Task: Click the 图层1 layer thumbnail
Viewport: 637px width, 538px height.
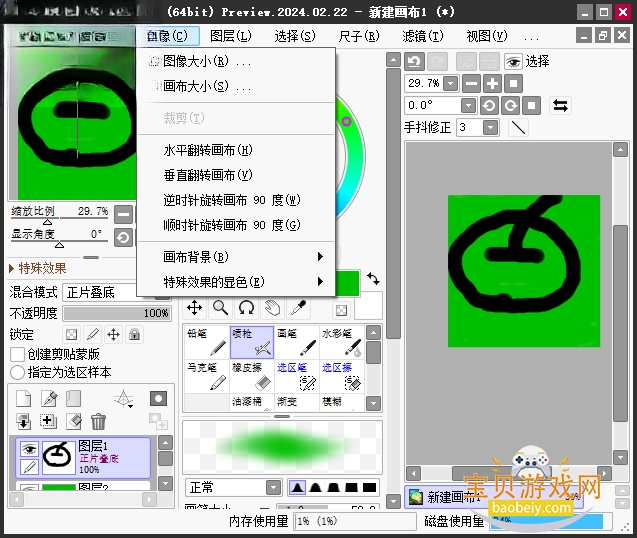Action: click(x=59, y=457)
